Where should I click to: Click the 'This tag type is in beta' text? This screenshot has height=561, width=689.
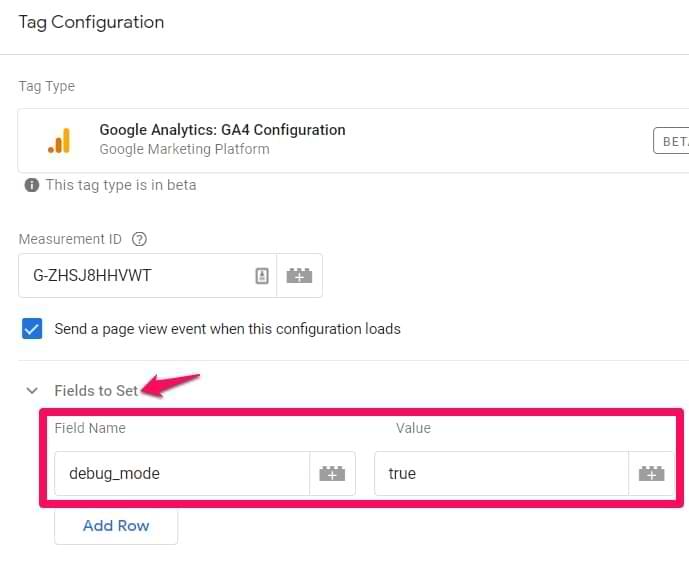[121, 185]
